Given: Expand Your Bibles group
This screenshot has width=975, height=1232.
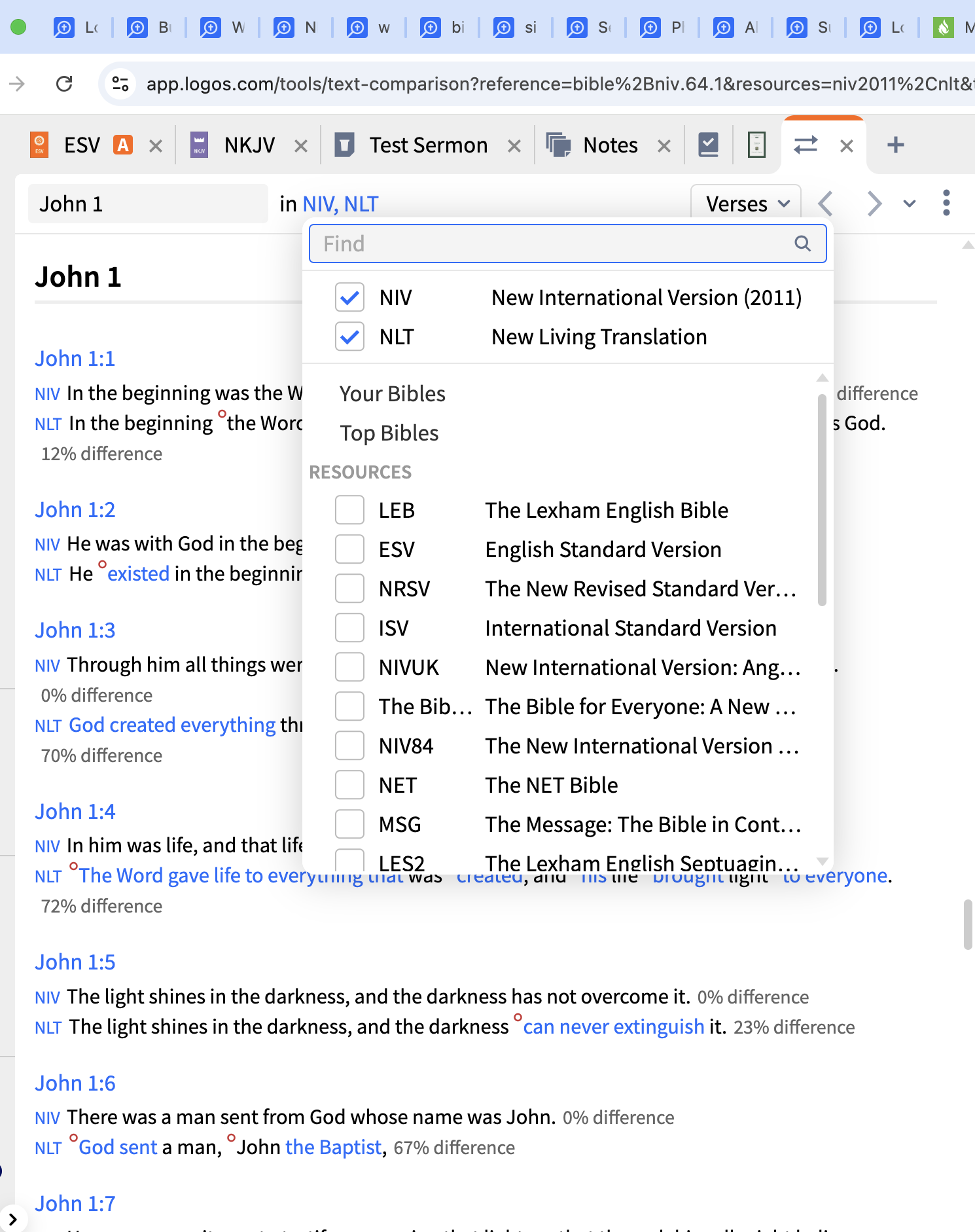Looking at the screenshot, I should [x=393, y=394].
